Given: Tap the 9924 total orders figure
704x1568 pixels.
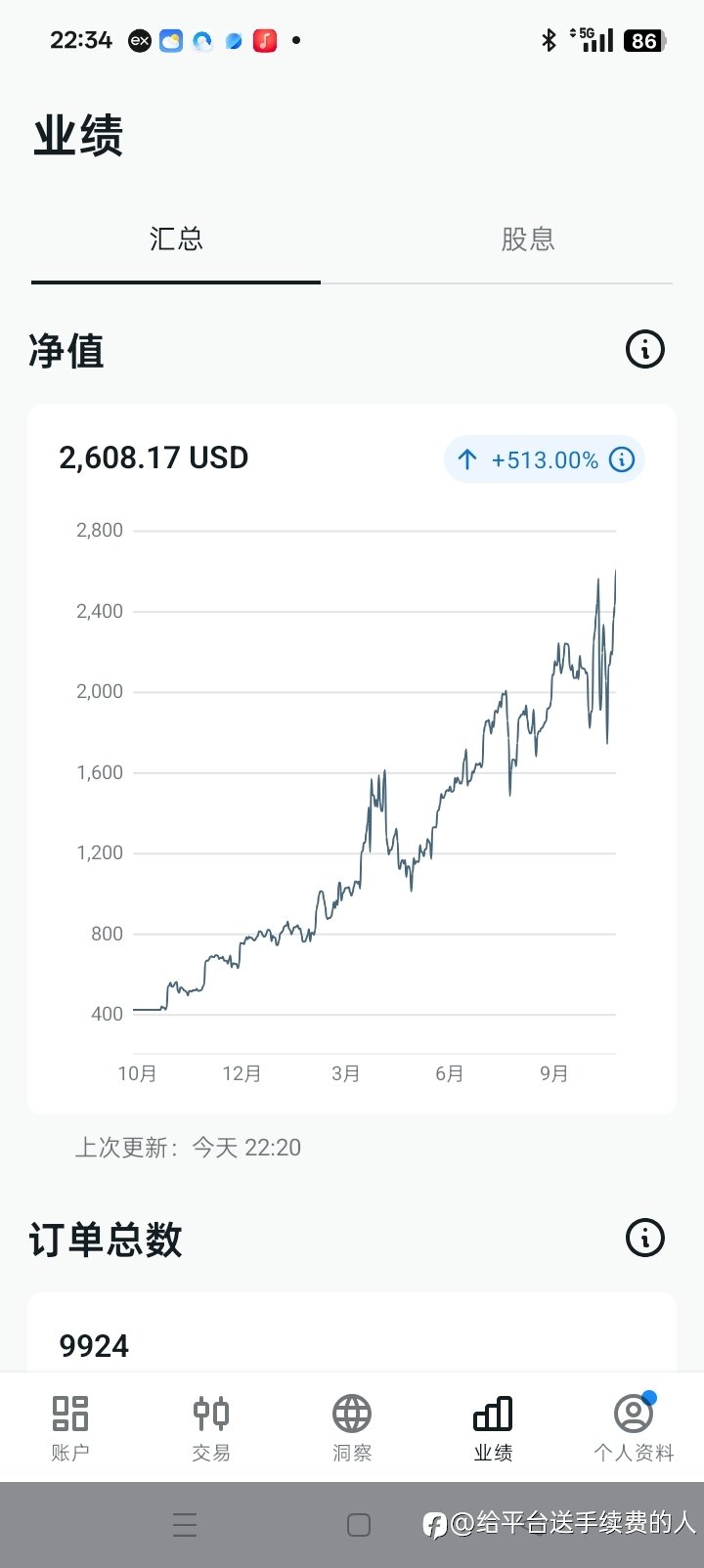Looking at the screenshot, I should (94, 1346).
